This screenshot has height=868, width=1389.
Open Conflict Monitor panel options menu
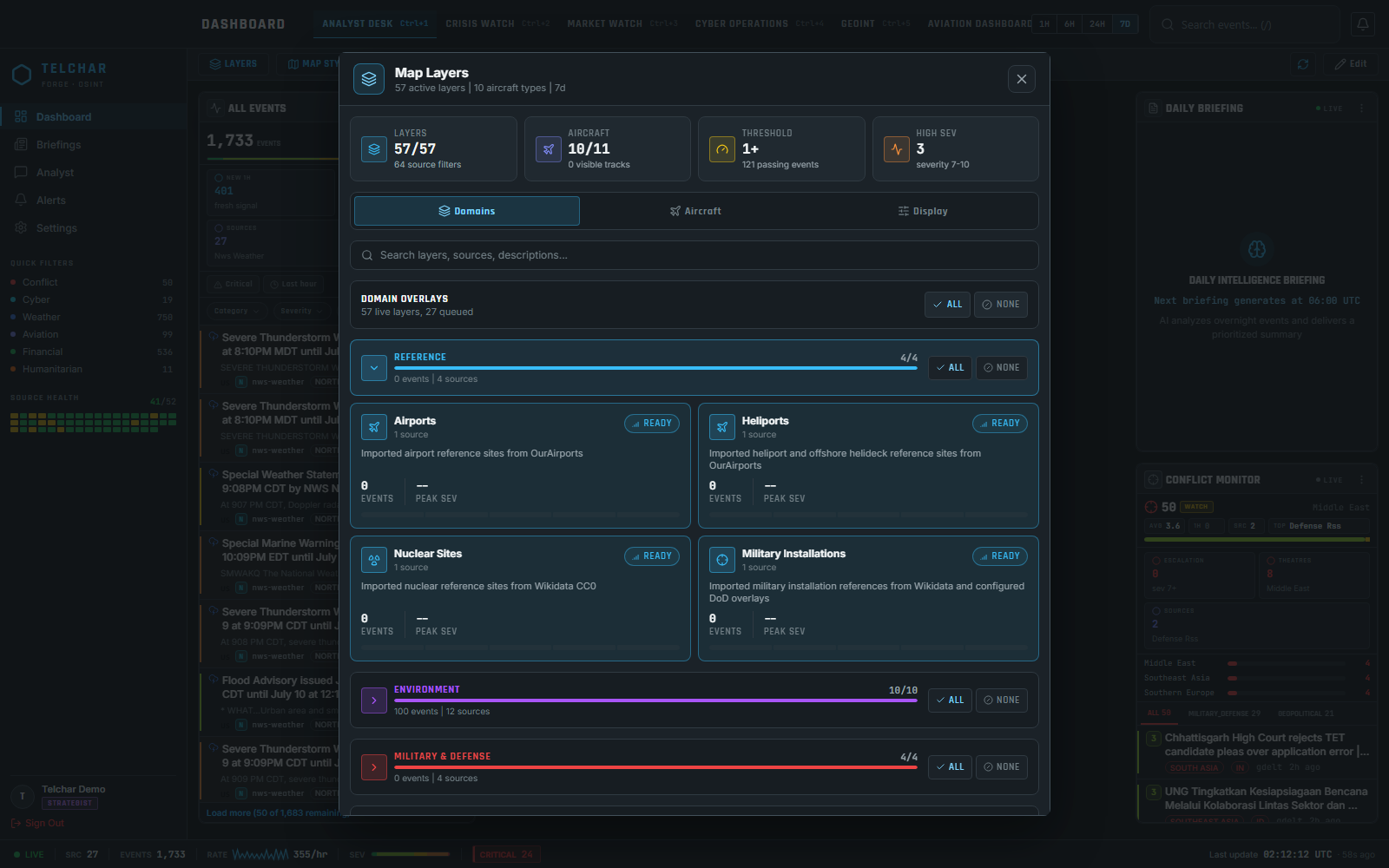coord(1361,480)
